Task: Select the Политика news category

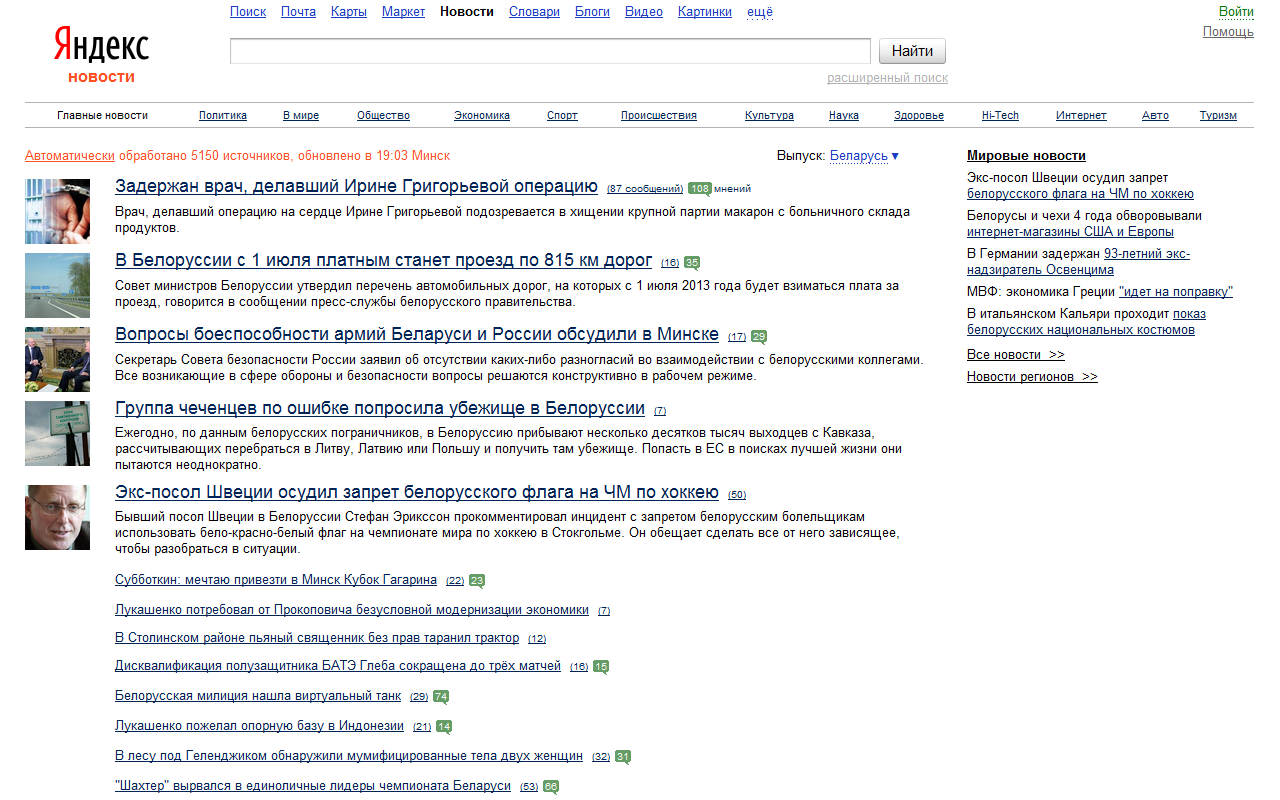Action: 223,115
